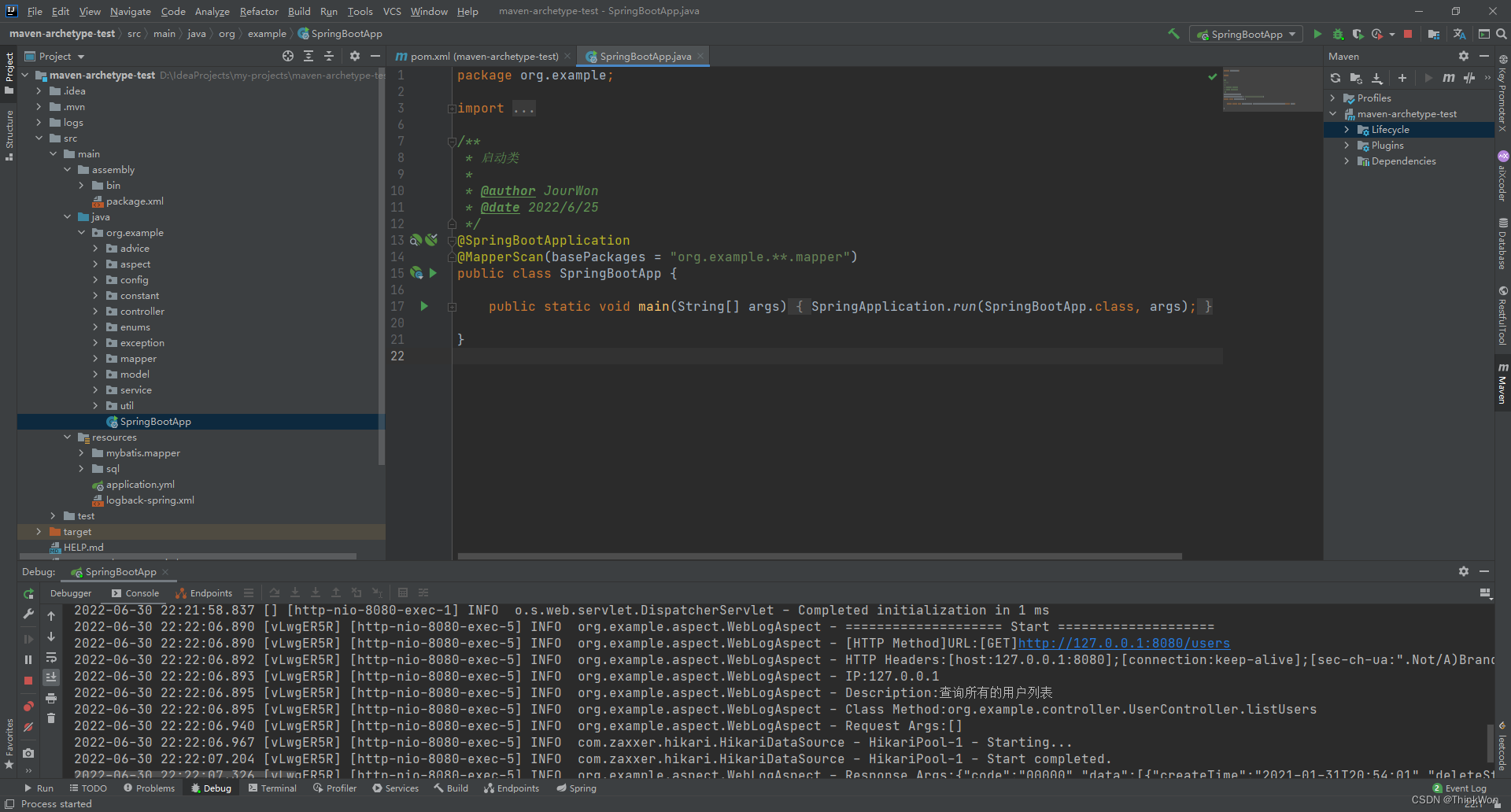Print console output using printer icon
1511x812 pixels.
[x=51, y=698]
